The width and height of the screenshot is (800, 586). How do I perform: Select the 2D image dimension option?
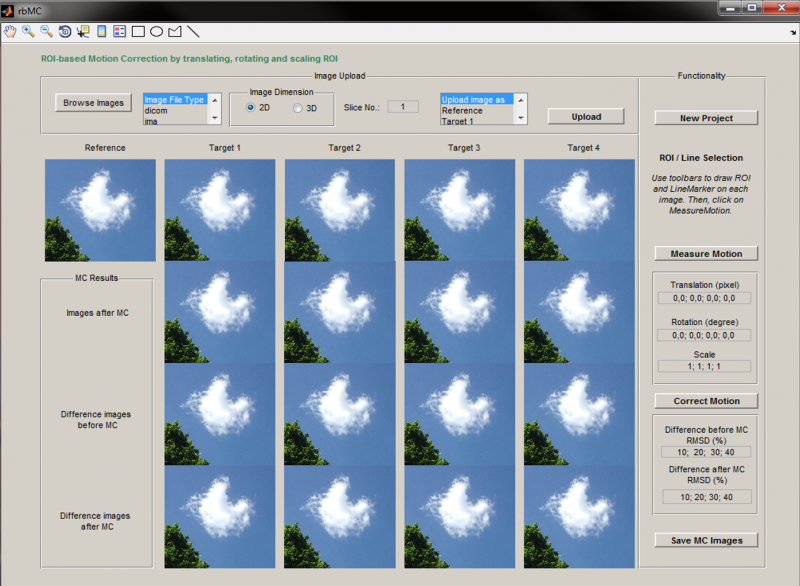pyautogui.click(x=251, y=108)
